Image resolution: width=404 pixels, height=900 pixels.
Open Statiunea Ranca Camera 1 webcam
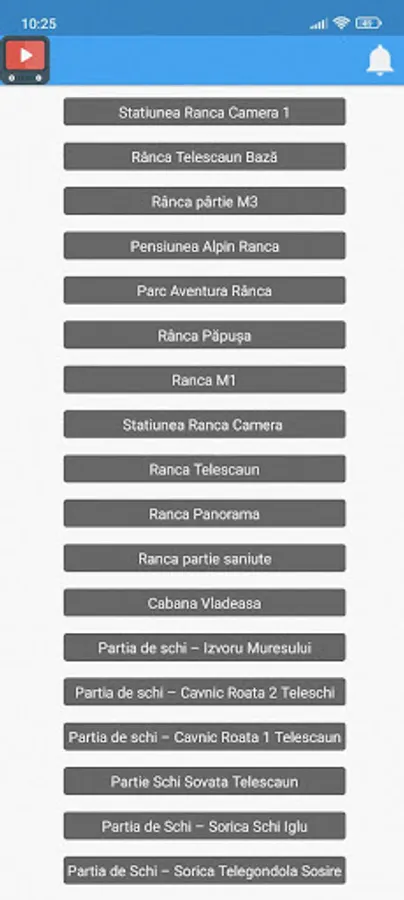[x=204, y=112]
